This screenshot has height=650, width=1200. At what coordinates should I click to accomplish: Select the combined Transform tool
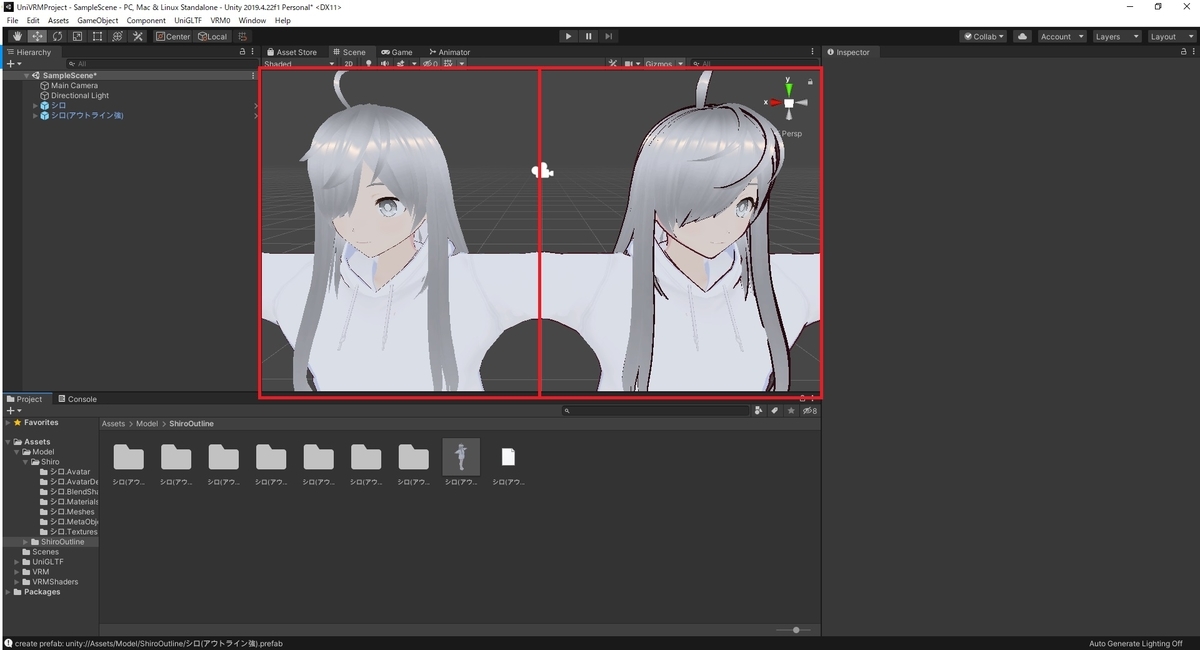(117, 36)
